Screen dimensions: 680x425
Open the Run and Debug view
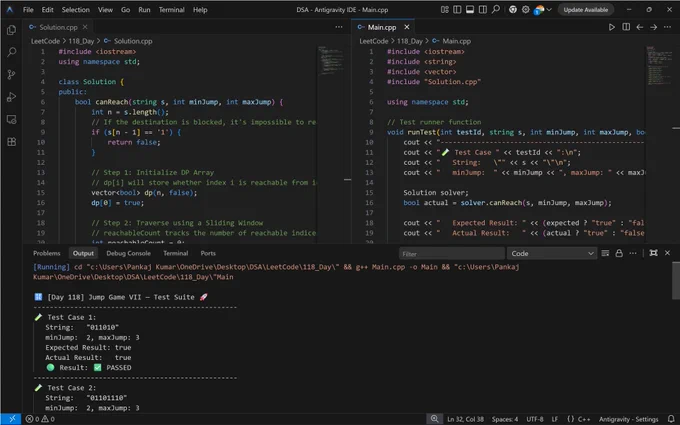tap(12, 97)
